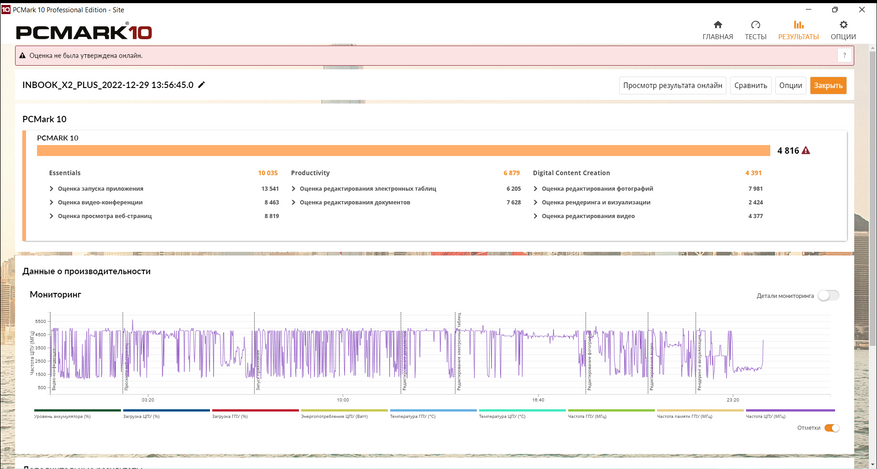Click the PCMark title bar app icon

pyautogui.click(x=6, y=10)
